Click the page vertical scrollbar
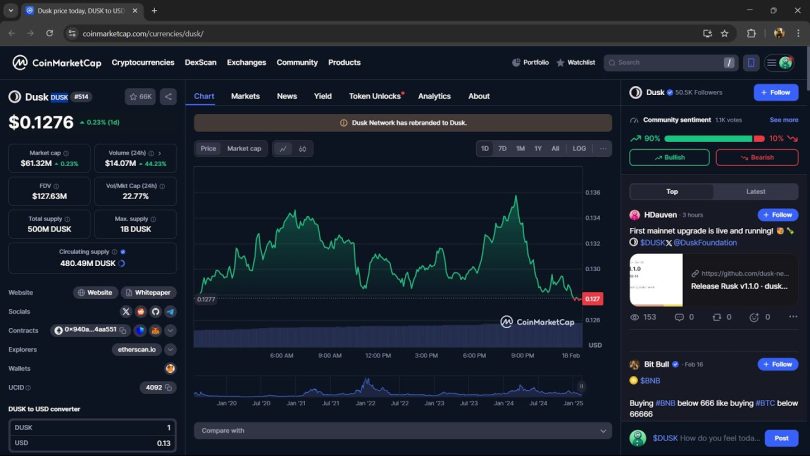This screenshot has height=456, width=810. point(807,67)
